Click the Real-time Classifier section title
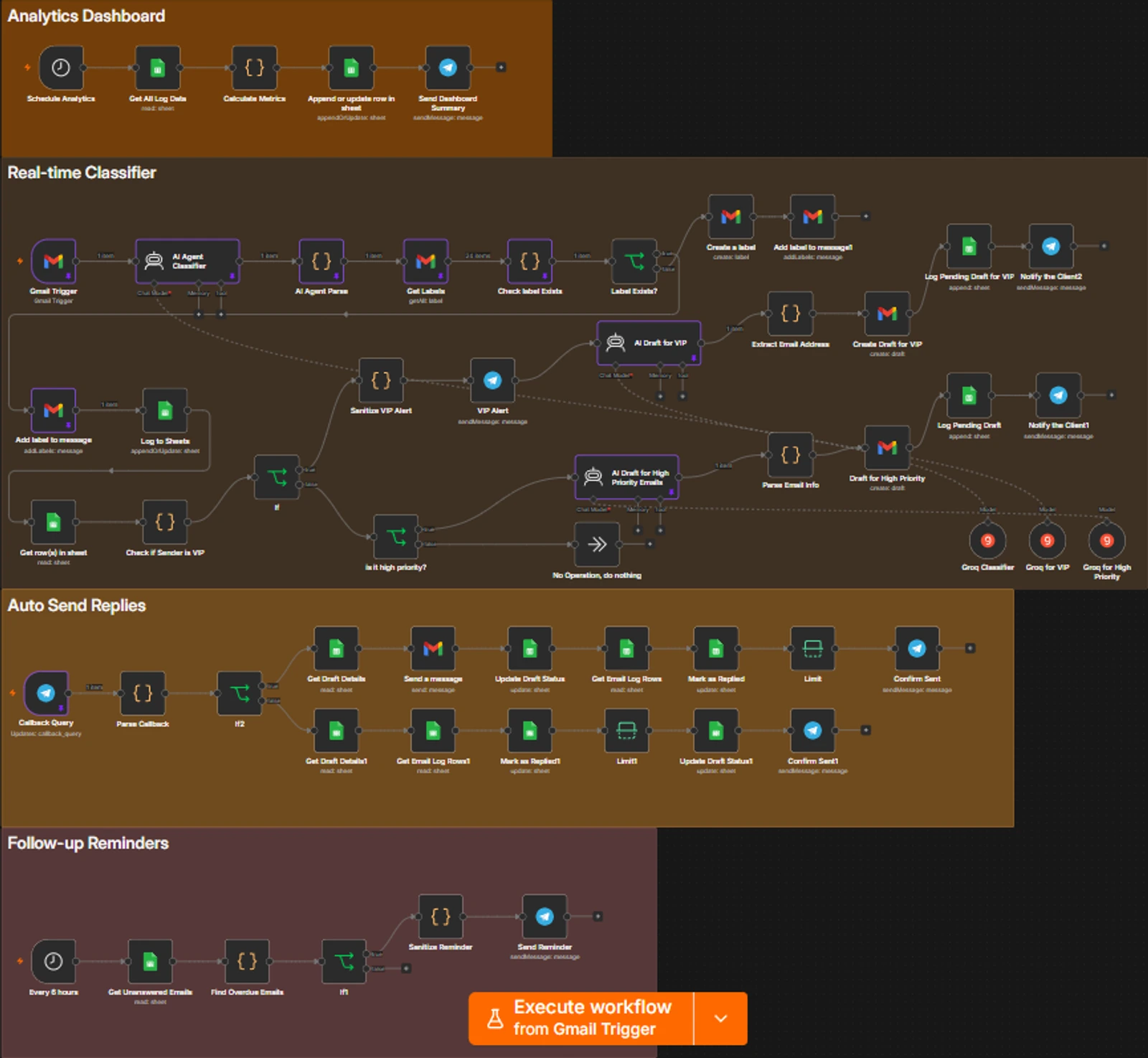The image size is (1148, 1058). [x=82, y=172]
